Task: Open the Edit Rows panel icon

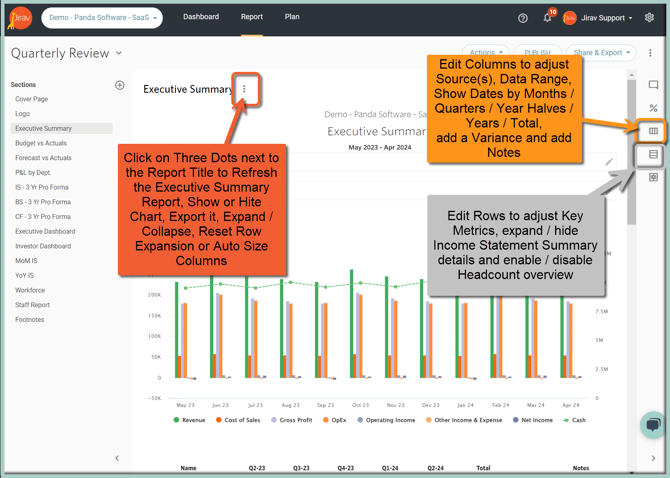Action: click(653, 155)
